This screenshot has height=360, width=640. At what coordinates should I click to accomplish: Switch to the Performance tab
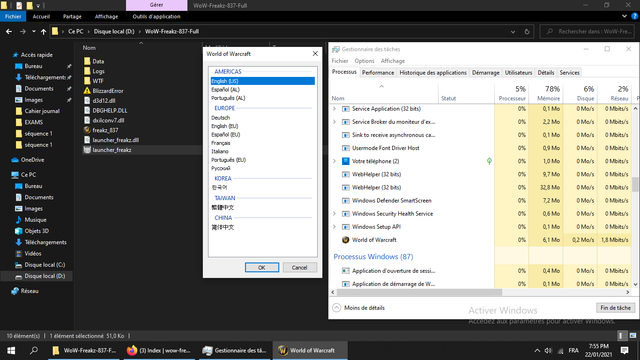click(378, 73)
